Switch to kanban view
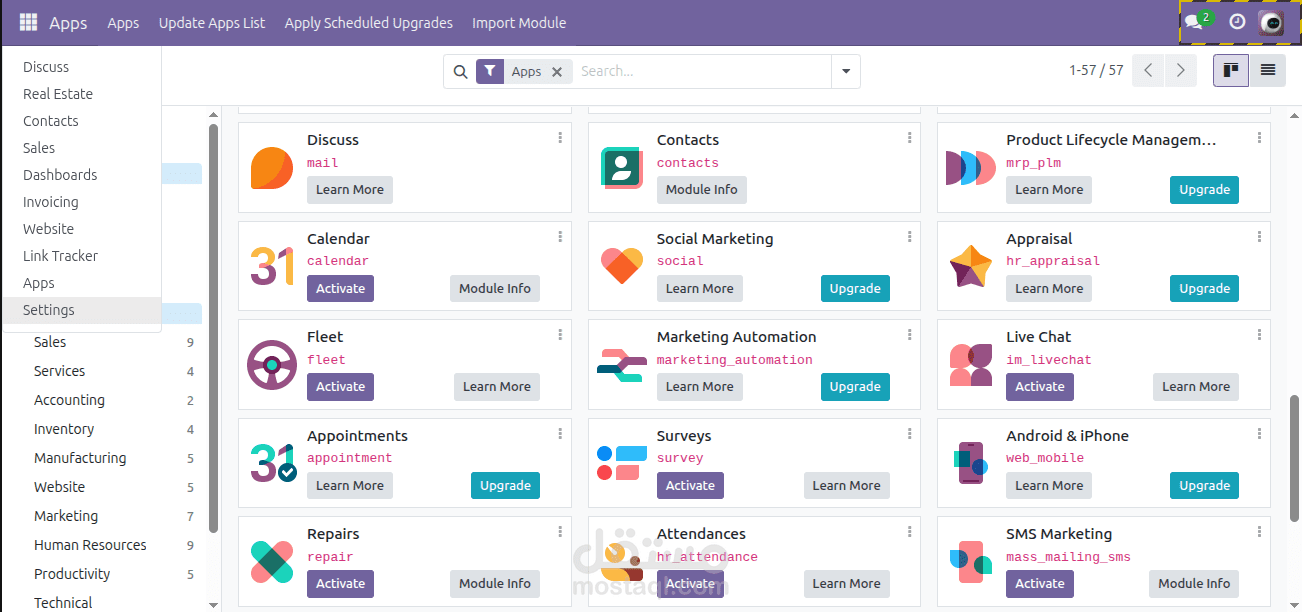This screenshot has width=1302, height=612. click(1231, 70)
